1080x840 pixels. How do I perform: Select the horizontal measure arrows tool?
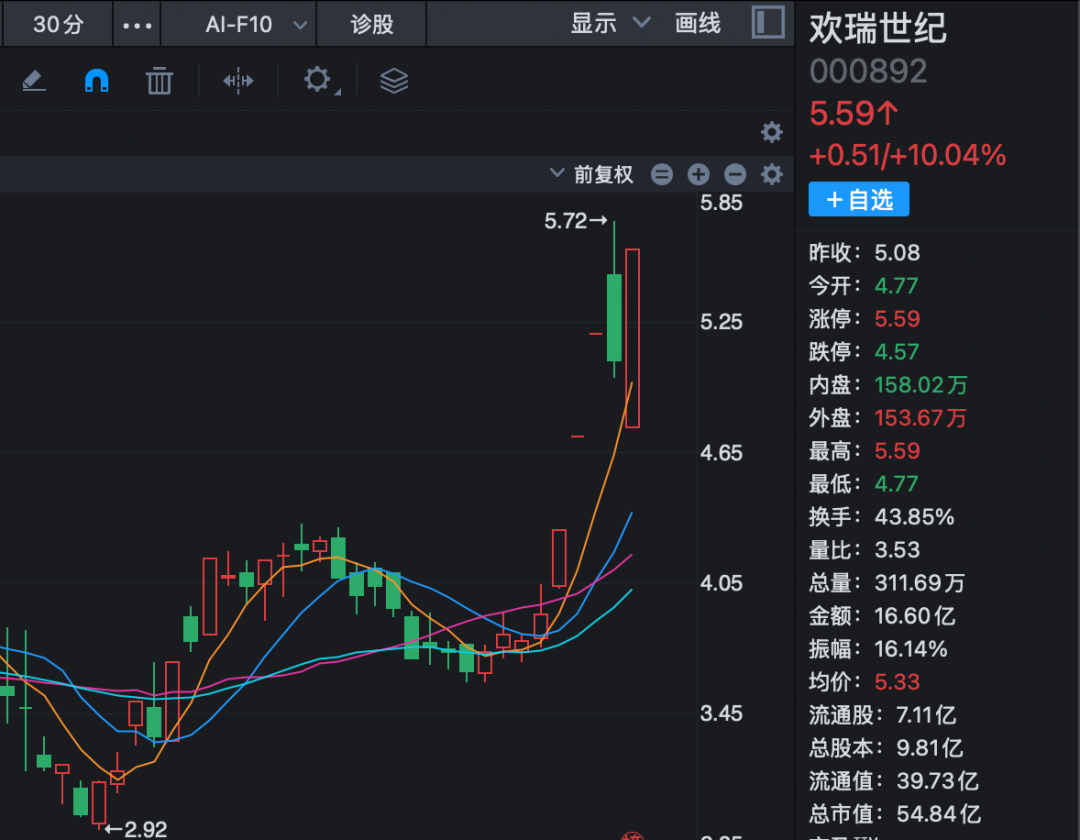(238, 81)
